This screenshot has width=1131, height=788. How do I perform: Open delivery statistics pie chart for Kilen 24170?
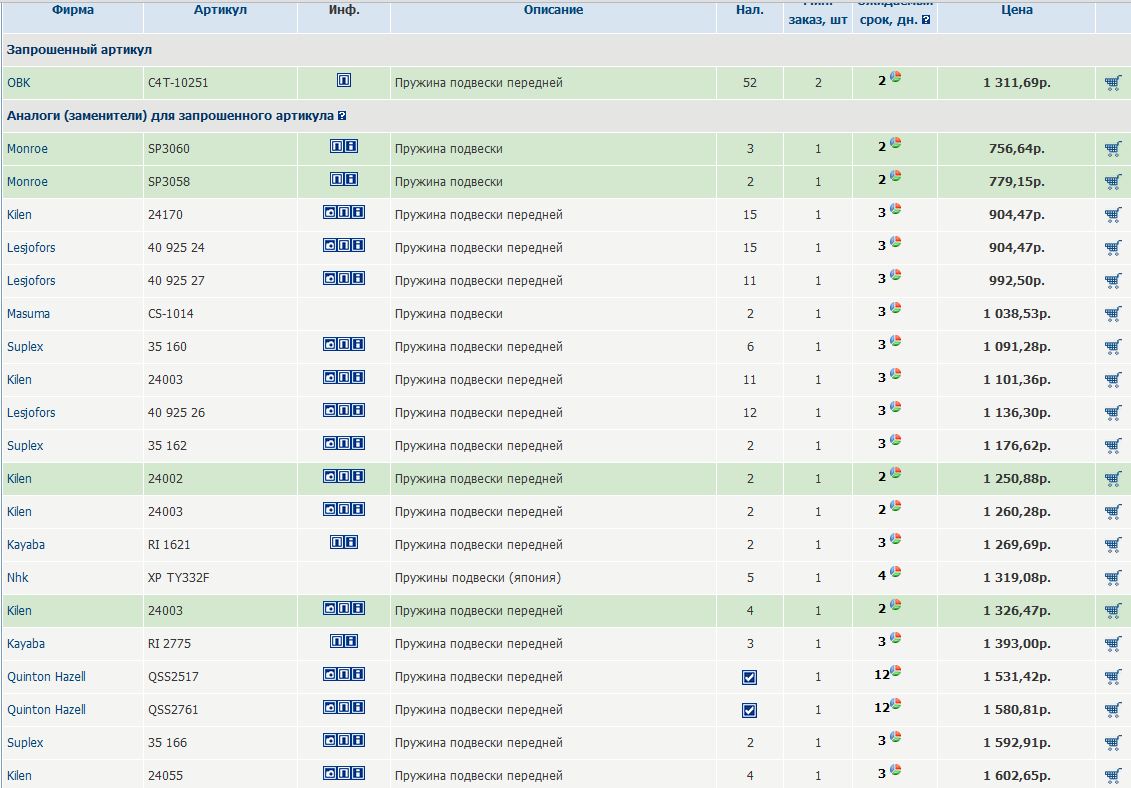coord(896,210)
